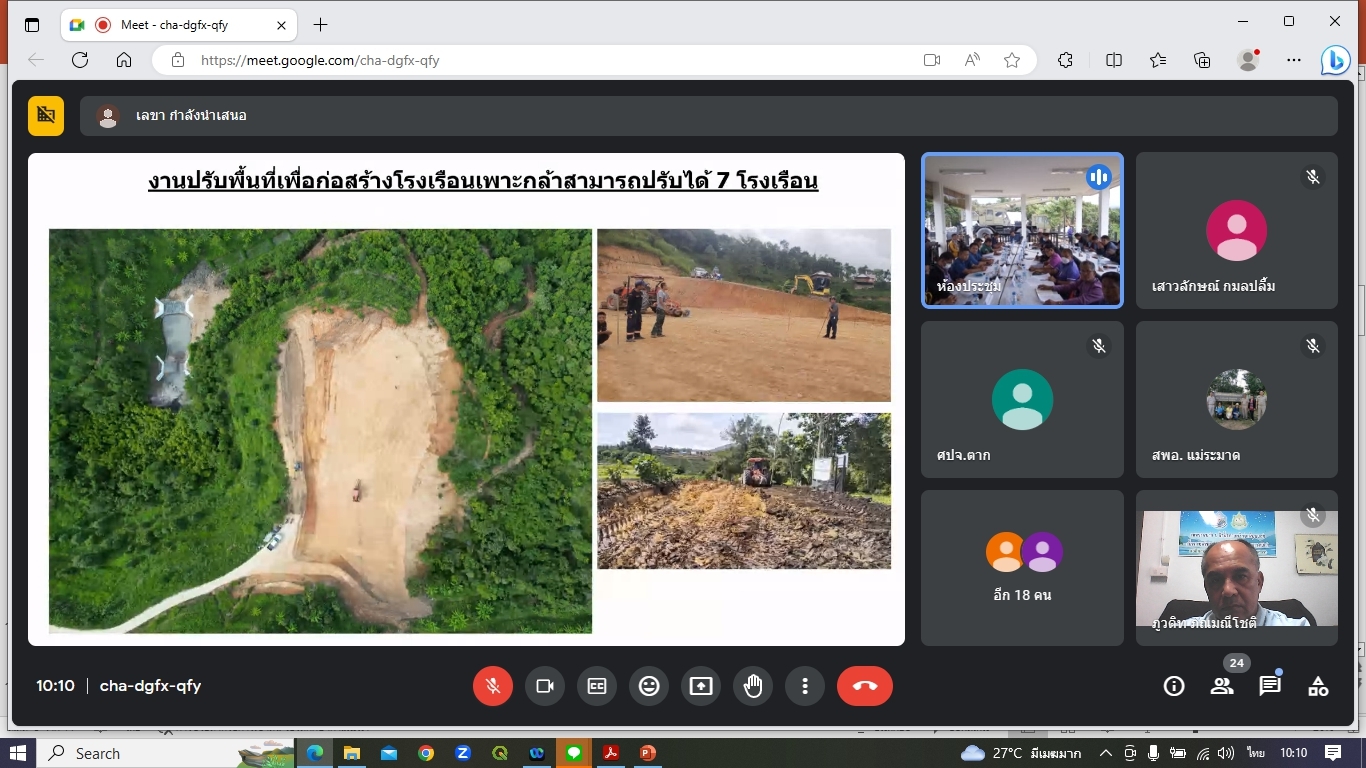The image size is (1366, 768).
Task: Open the อีก 18 คน others tile
Action: 1022,568
